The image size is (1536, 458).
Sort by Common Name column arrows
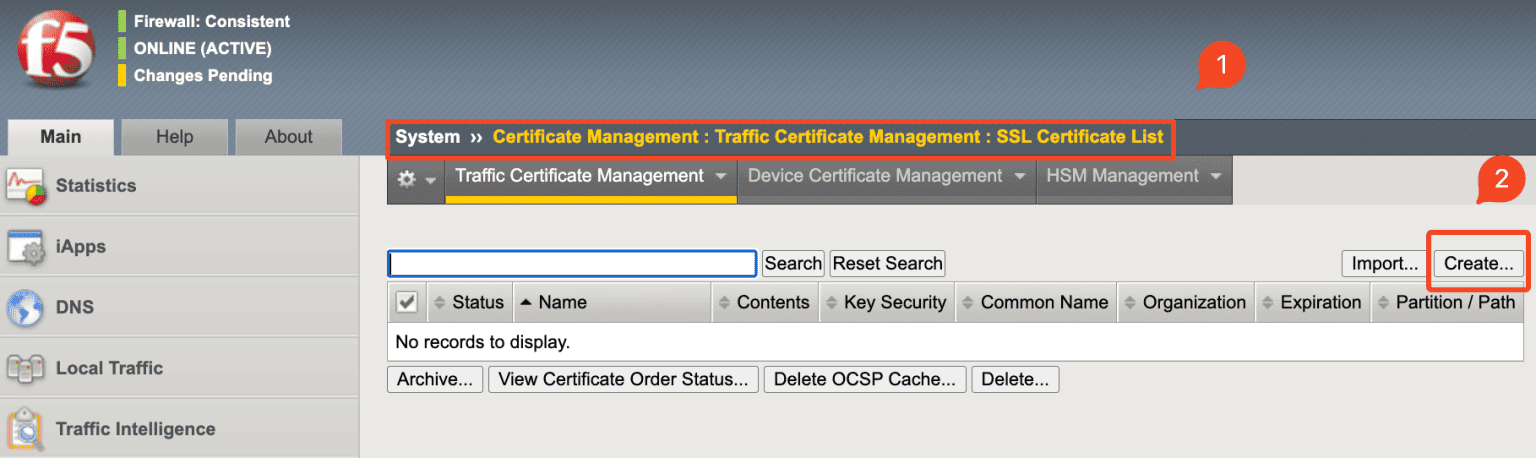click(x=968, y=303)
